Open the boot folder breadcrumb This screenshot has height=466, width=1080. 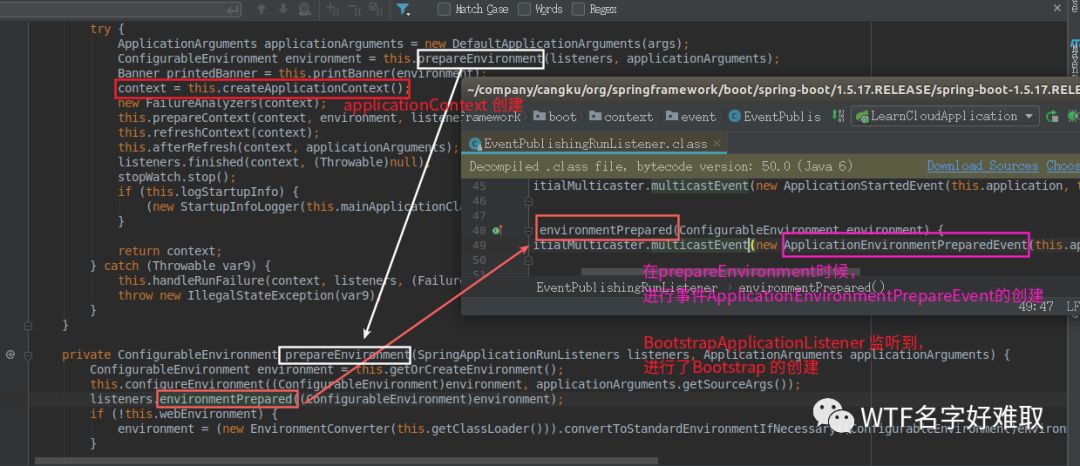pyautogui.click(x=555, y=116)
